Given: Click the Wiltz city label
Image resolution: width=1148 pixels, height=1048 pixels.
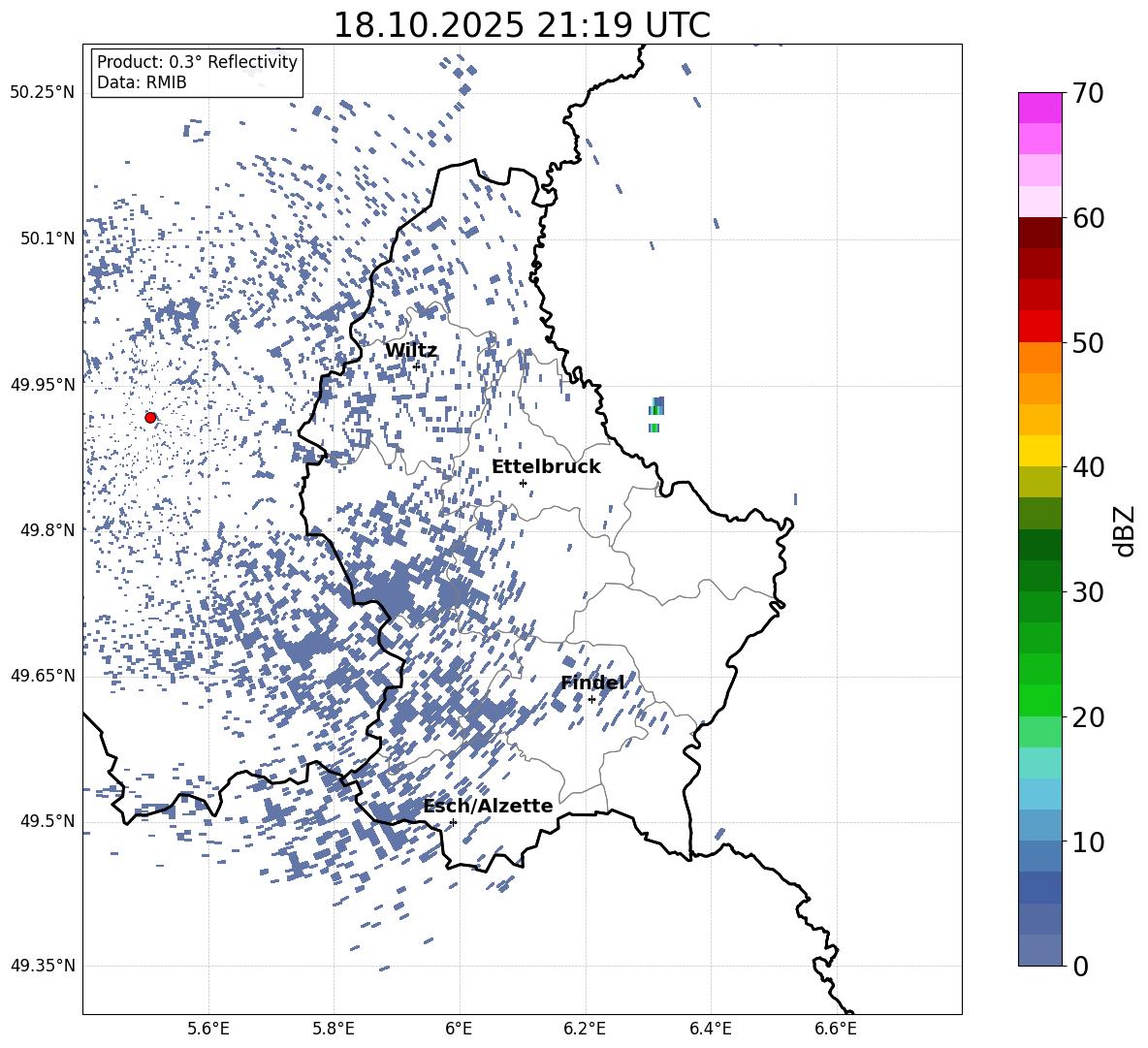Looking at the screenshot, I should coord(411,351).
